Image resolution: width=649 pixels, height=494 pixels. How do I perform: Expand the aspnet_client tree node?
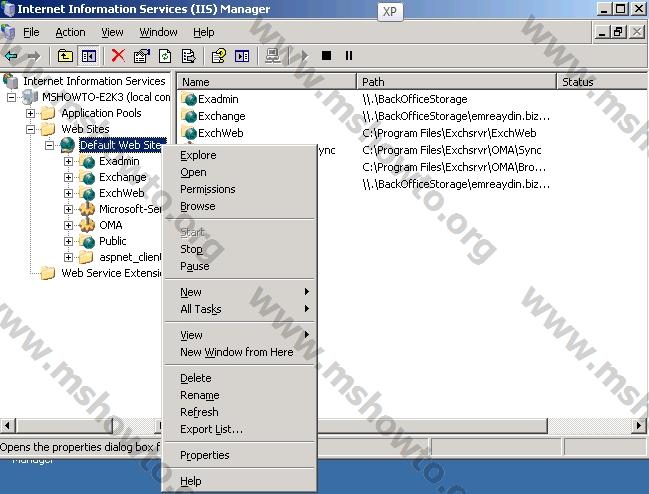(x=68, y=257)
